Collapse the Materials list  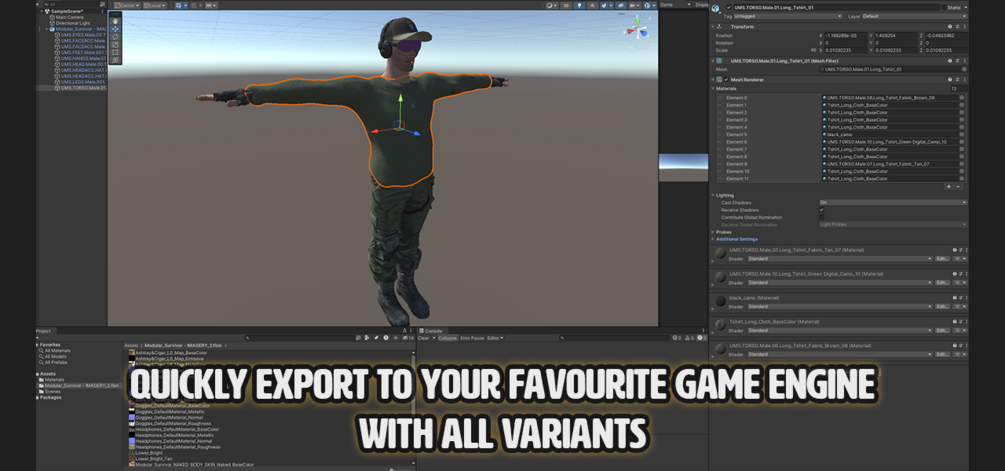pos(713,88)
